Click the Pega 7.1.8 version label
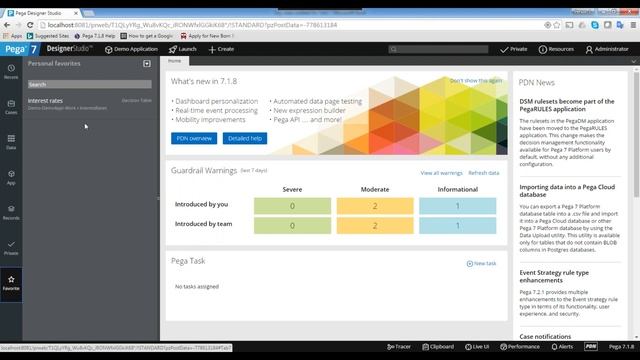The image size is (640, 360). [x=621, y=347]
